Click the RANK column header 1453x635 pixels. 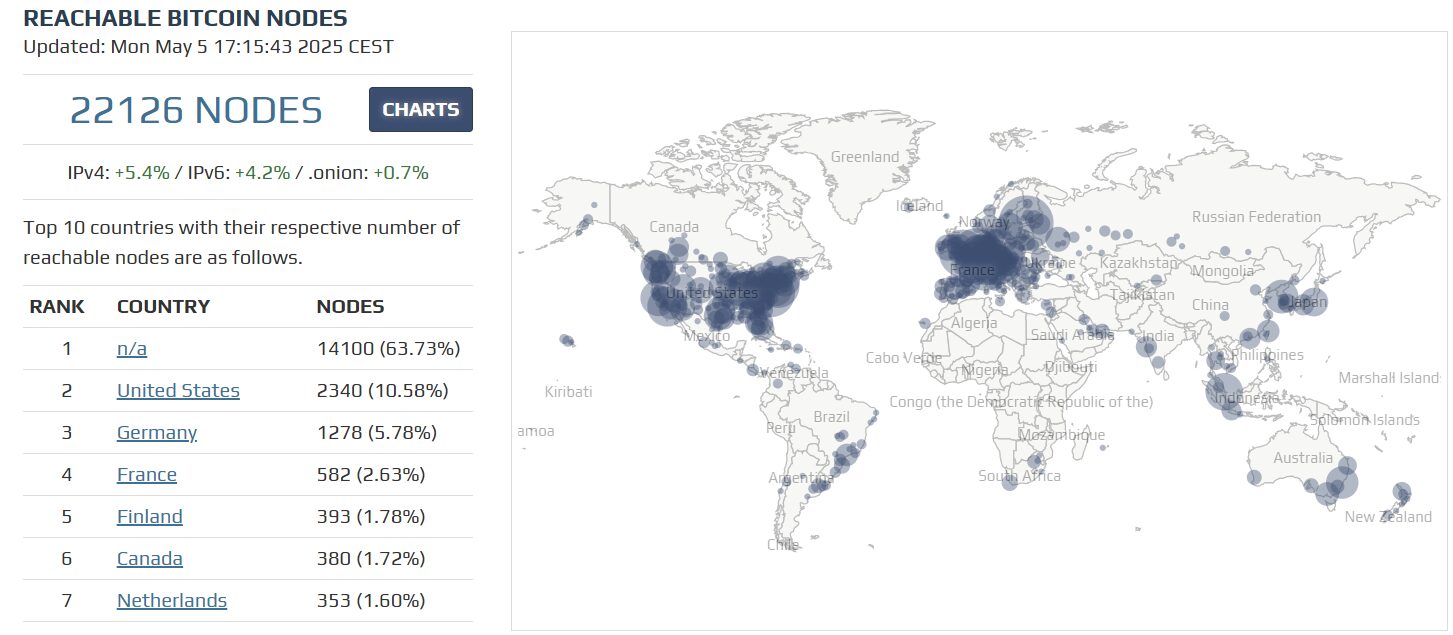click(x=57, y=307)
